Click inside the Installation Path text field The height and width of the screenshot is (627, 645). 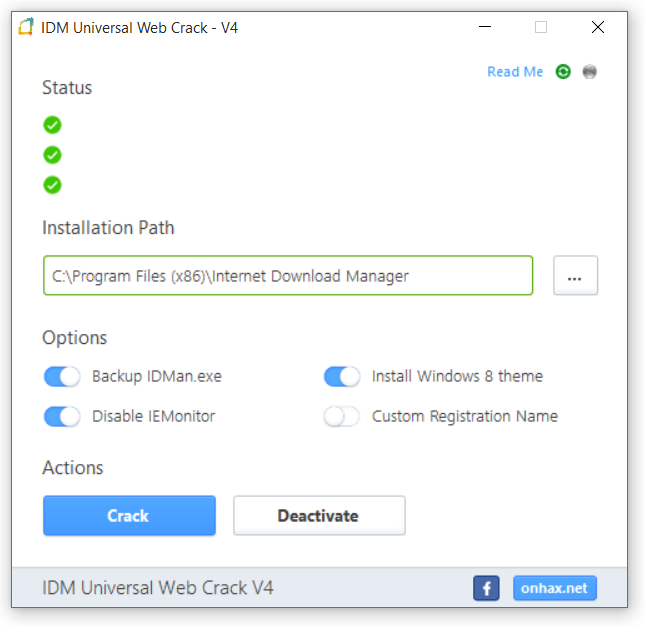coord(288,276)
